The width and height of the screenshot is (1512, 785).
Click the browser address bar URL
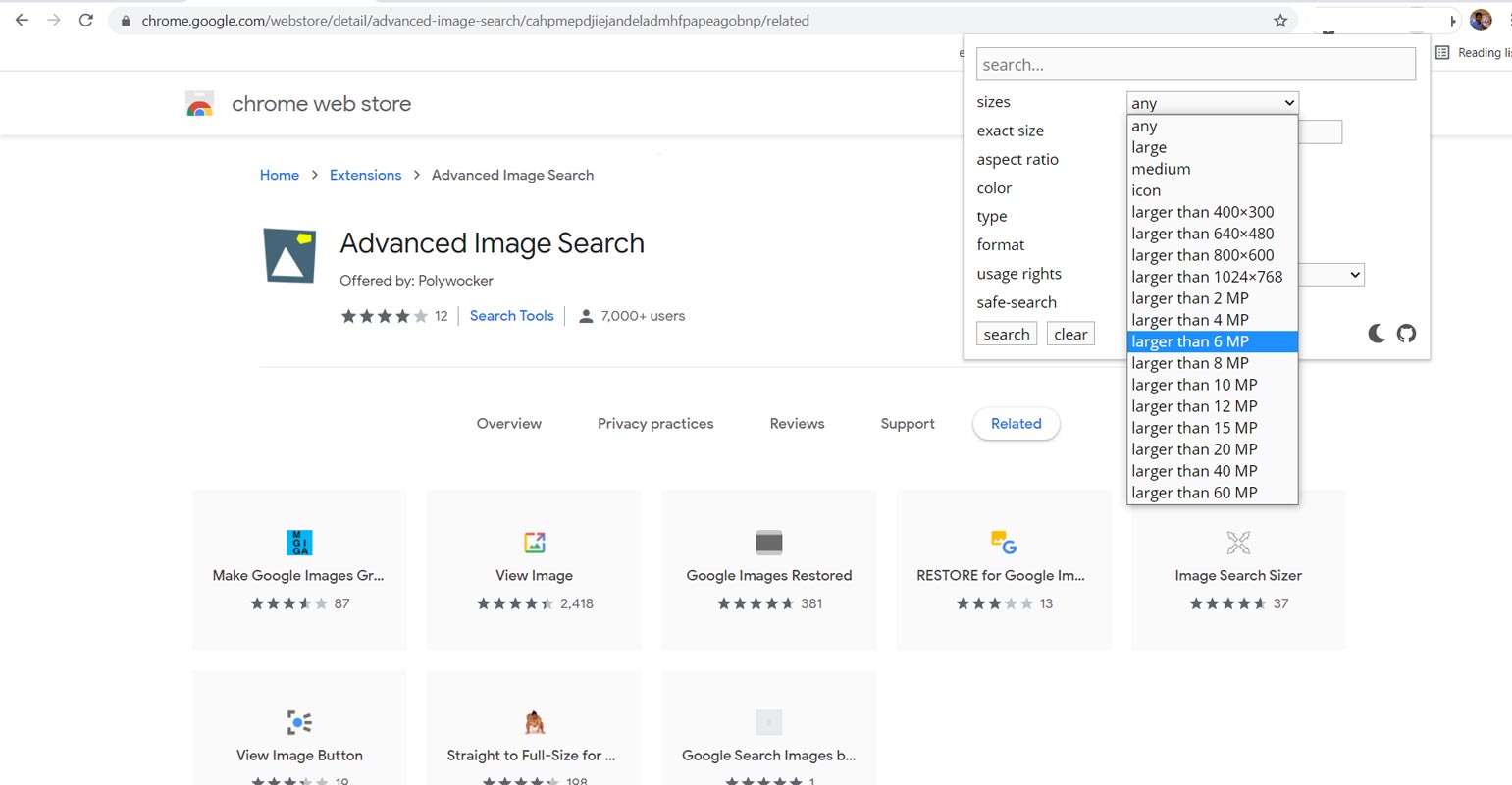[x=475, y=21]
